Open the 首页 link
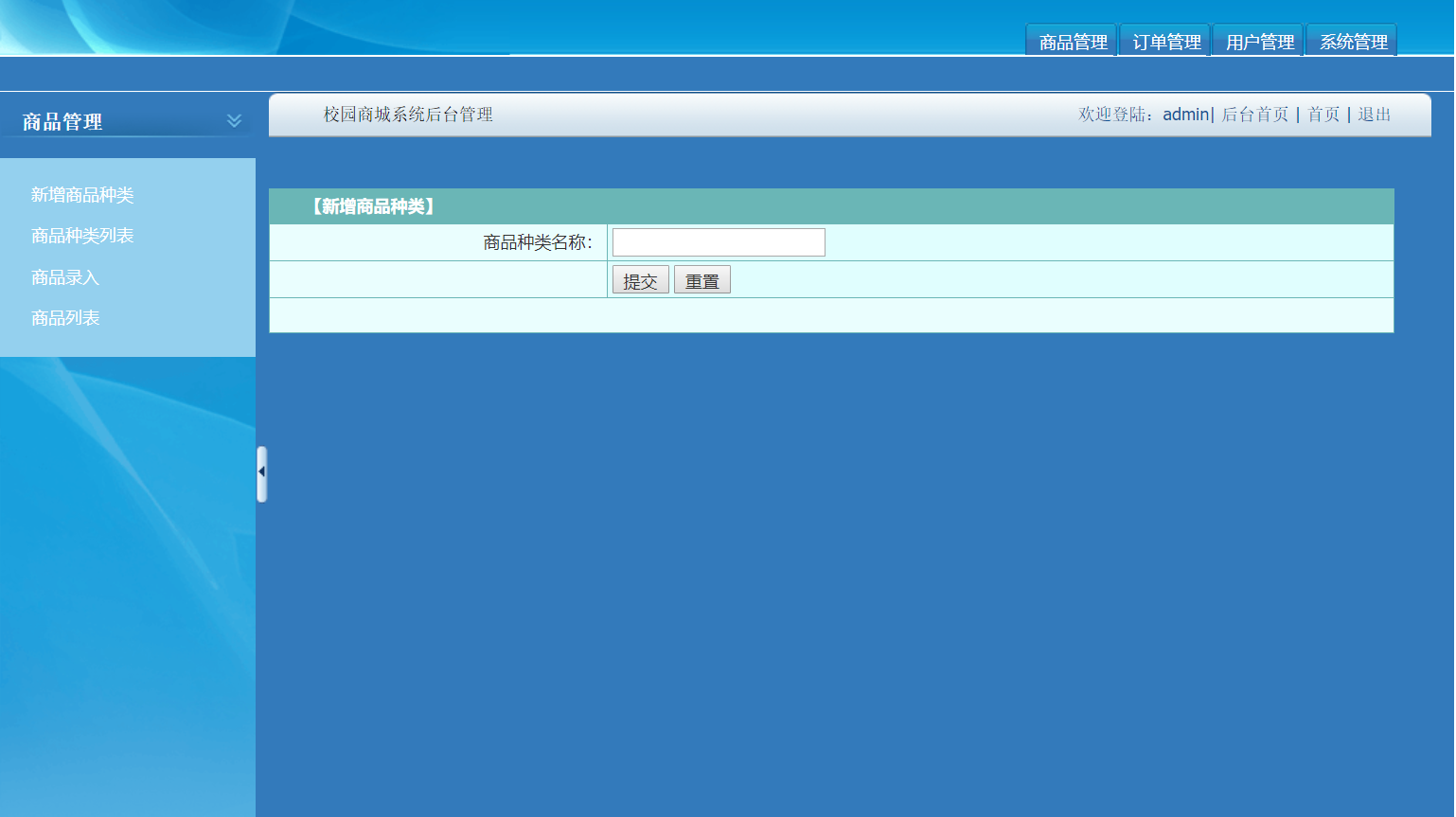Viewport: 1456px width, 817px height. (1323, 115)
